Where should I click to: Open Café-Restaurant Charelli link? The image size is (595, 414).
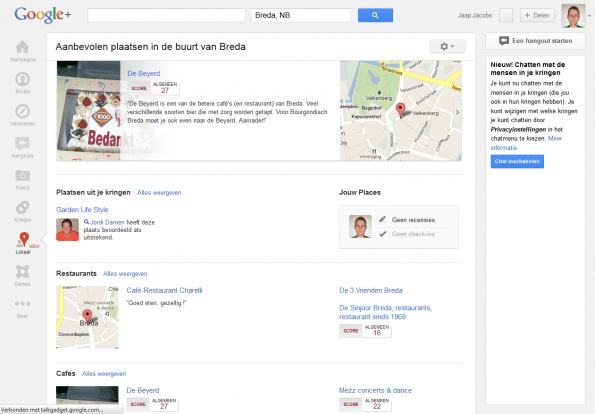click(x=164, y=290)
